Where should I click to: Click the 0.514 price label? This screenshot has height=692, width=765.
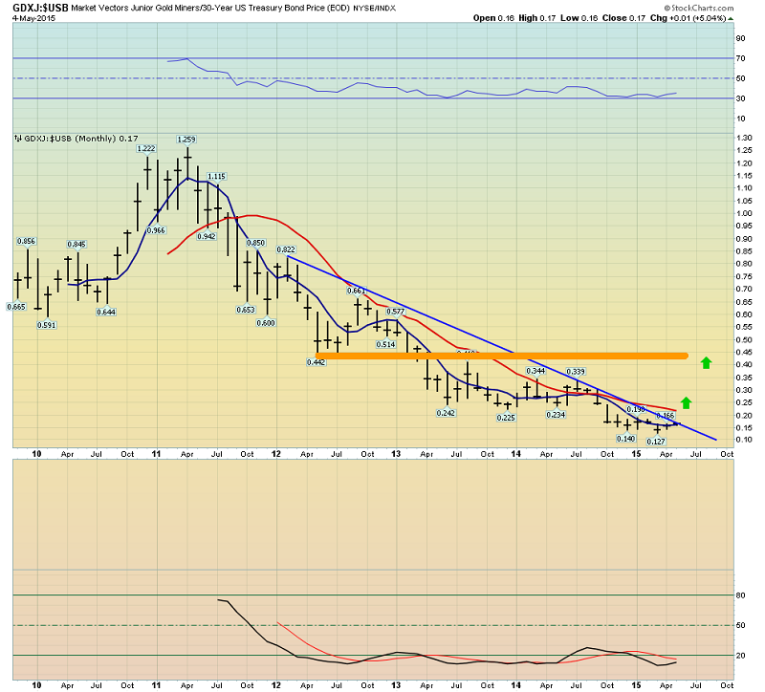point(386,345)
